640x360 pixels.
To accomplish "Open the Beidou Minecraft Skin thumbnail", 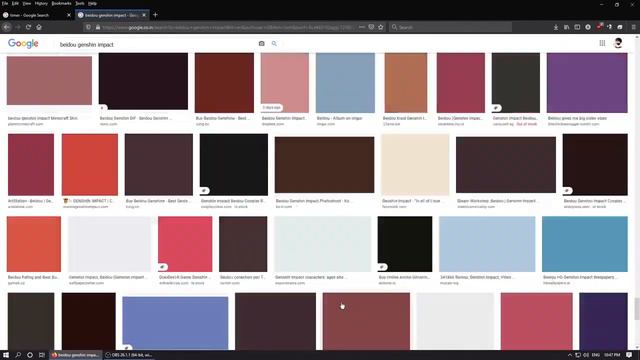I will coord(49,80).
